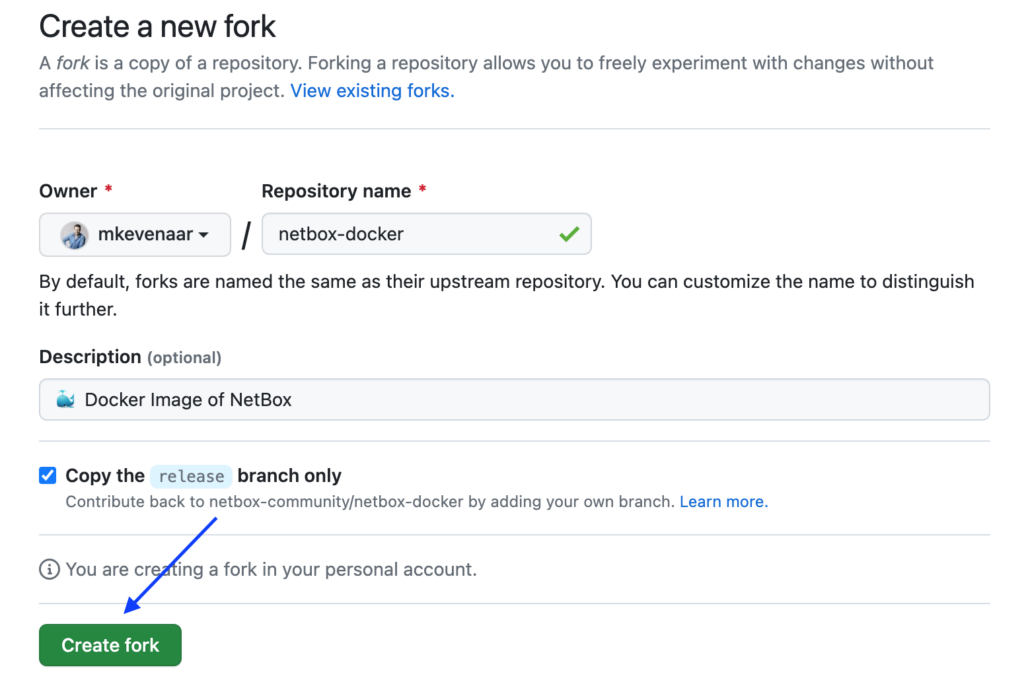Viewport: 1024px width, 688px height.
Task: Click the Learn more link
Action: coord(723,501)
